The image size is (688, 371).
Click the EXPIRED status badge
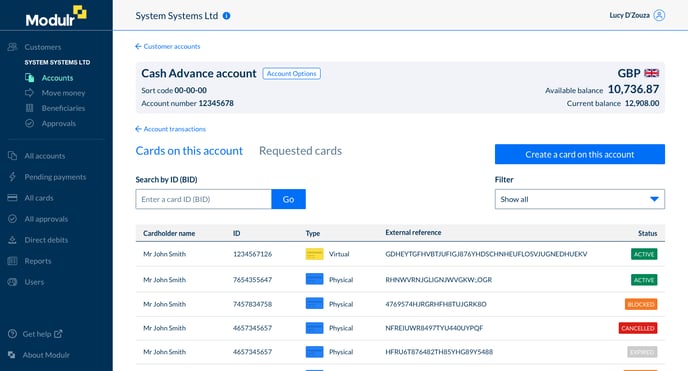642,352
